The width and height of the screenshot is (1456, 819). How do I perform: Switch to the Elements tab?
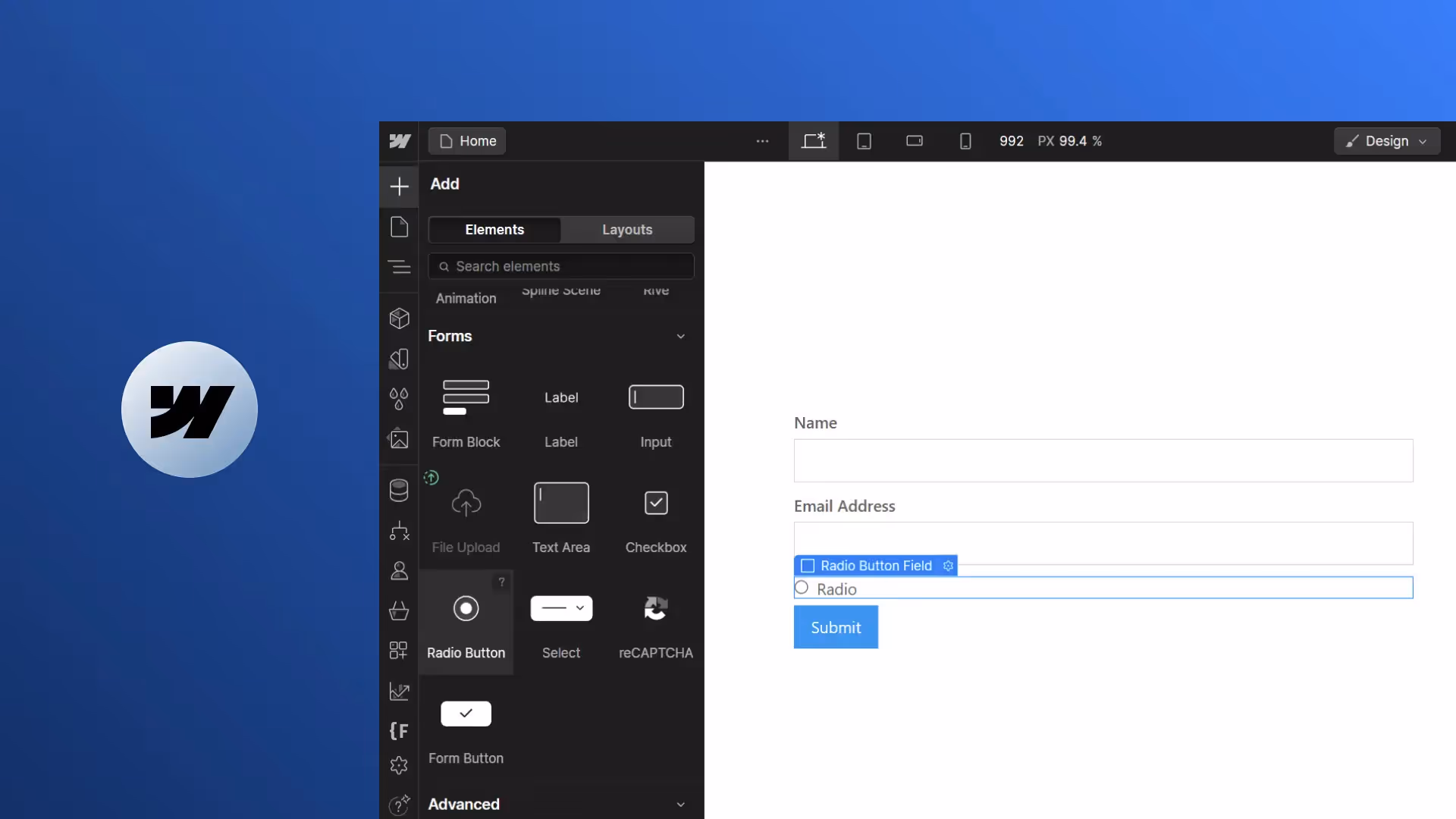click(494, 230)
